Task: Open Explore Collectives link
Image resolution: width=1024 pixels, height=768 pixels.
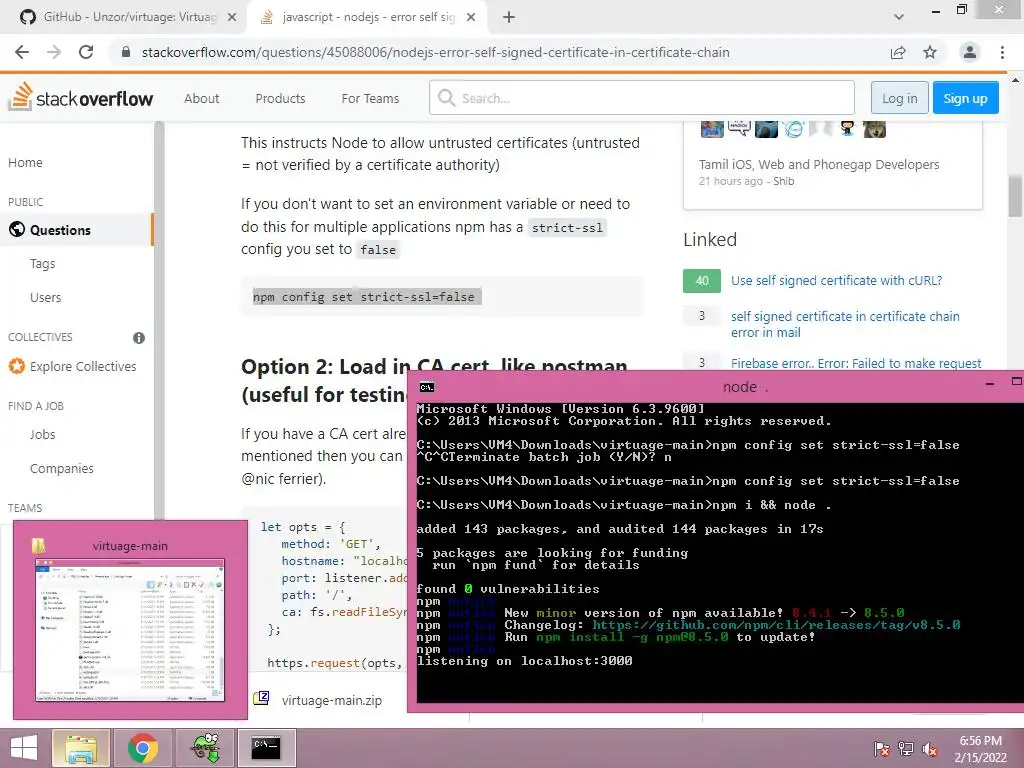Action: 72,366
